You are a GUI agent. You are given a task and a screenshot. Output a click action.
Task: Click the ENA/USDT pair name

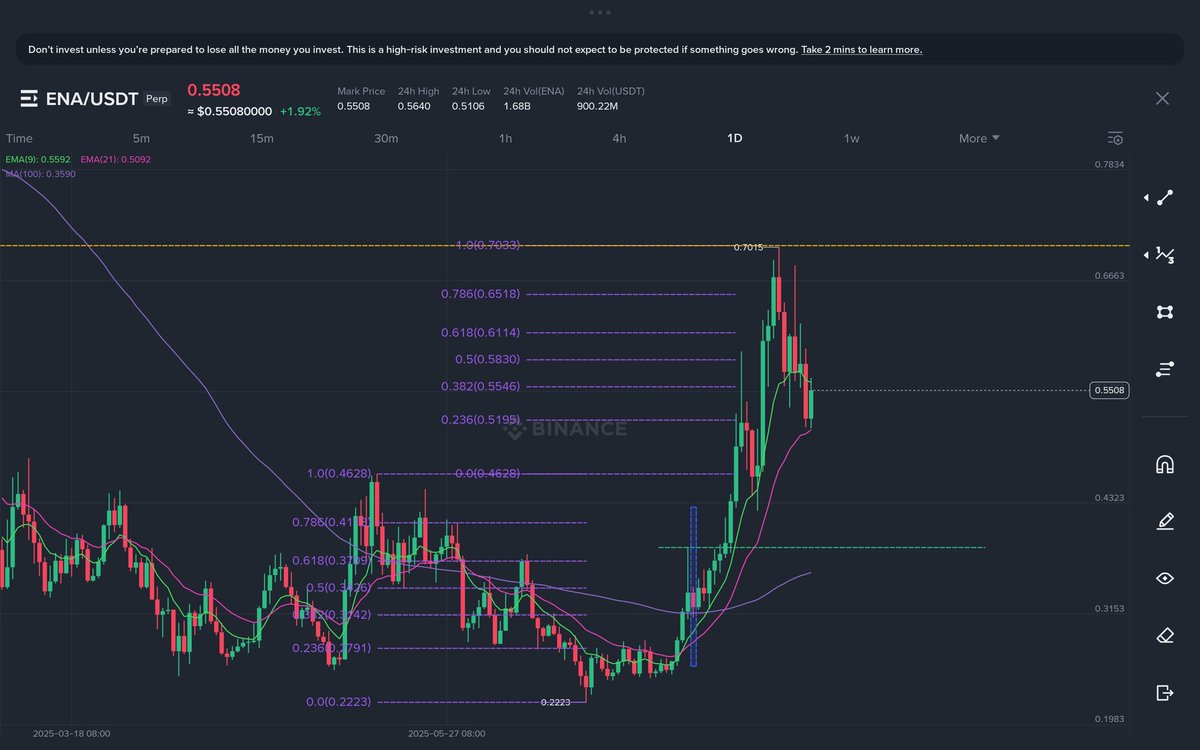click(92, 98)
